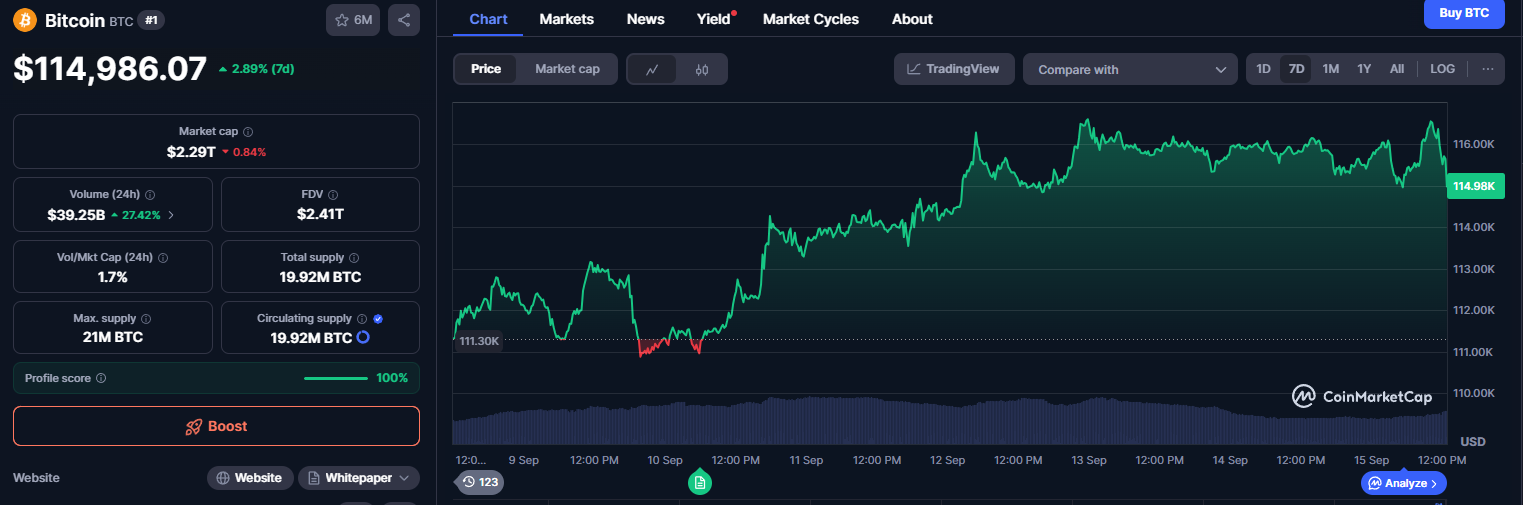Switch to line chart icon
The width and height of the screenshot is (1523, 505).
coord(652,70)
